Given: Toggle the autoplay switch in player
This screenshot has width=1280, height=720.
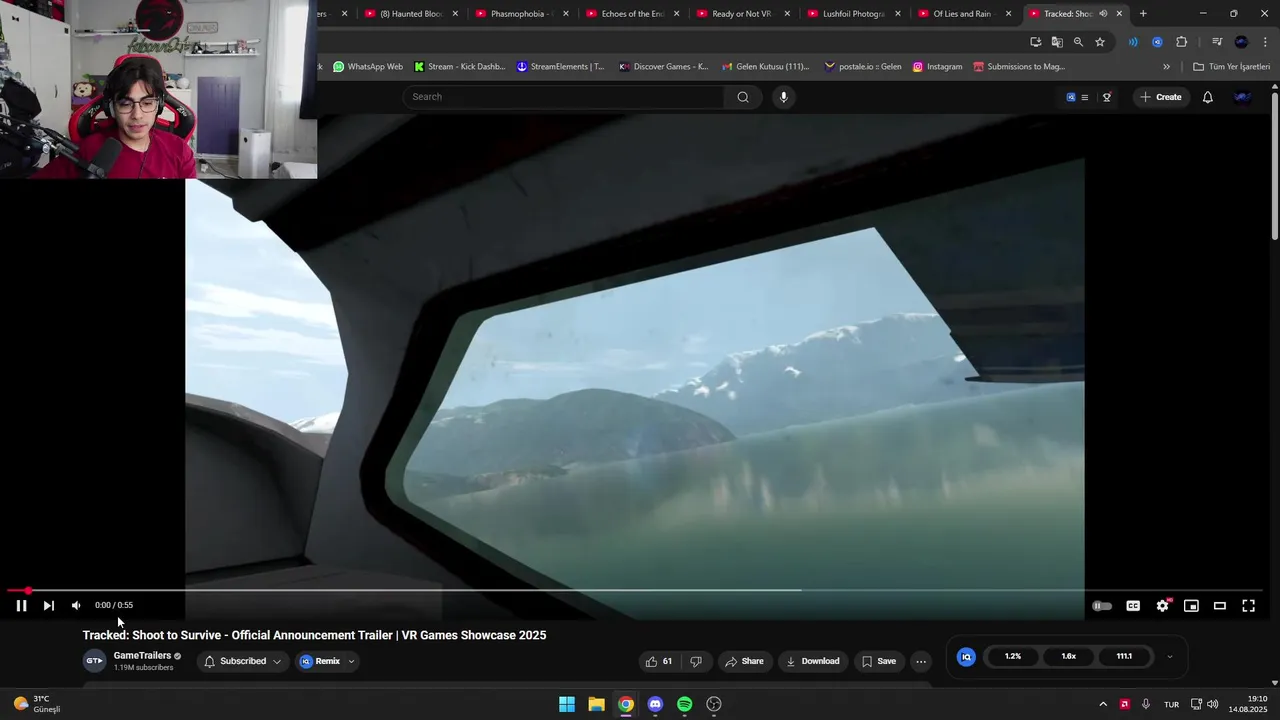Looking at the screenshot, I should (x=1102, y=606).
